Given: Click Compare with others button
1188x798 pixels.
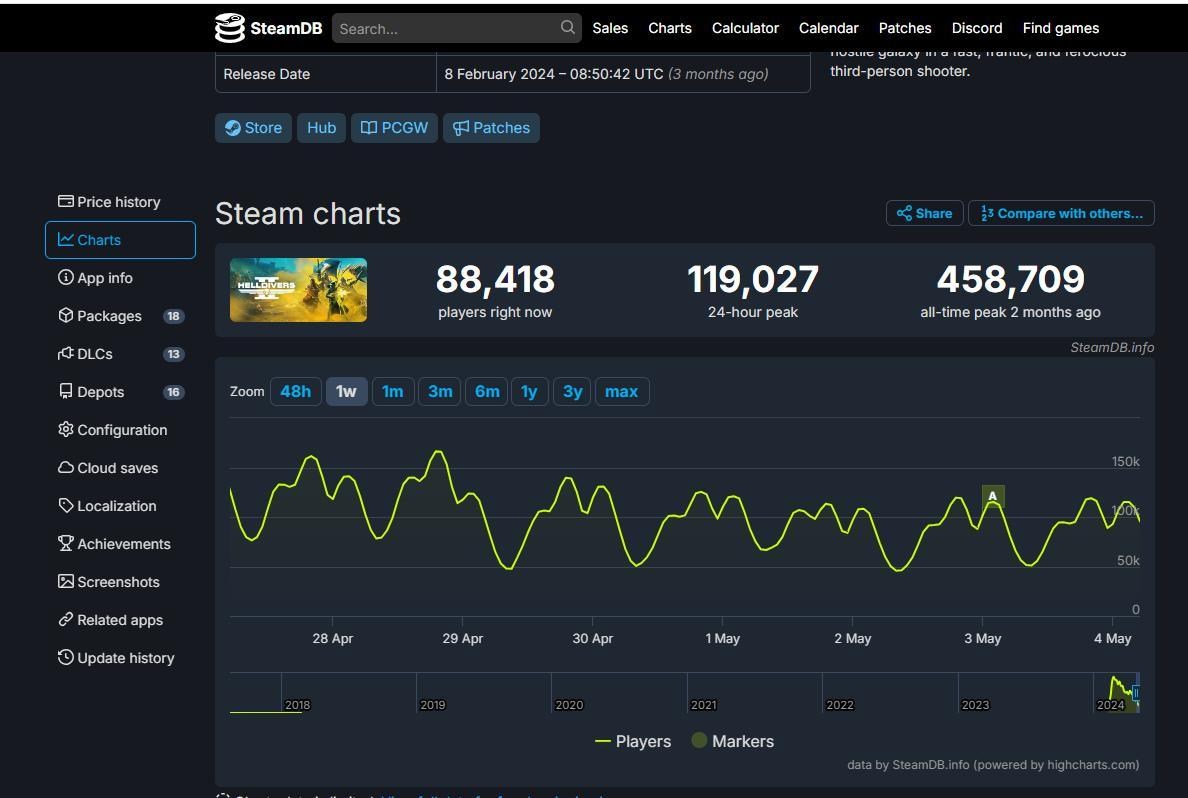Looking at the screenshot, I should [x=1061, y=213].
